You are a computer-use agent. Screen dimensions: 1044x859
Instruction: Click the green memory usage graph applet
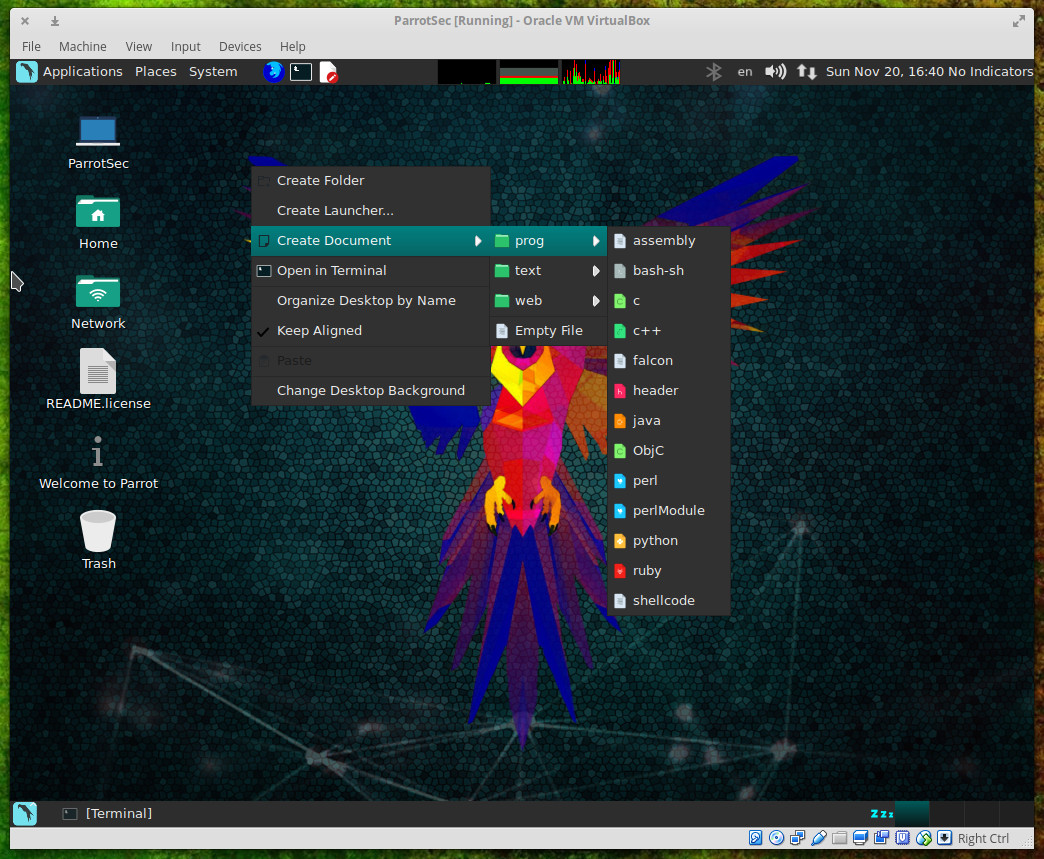tap(529, 72)
